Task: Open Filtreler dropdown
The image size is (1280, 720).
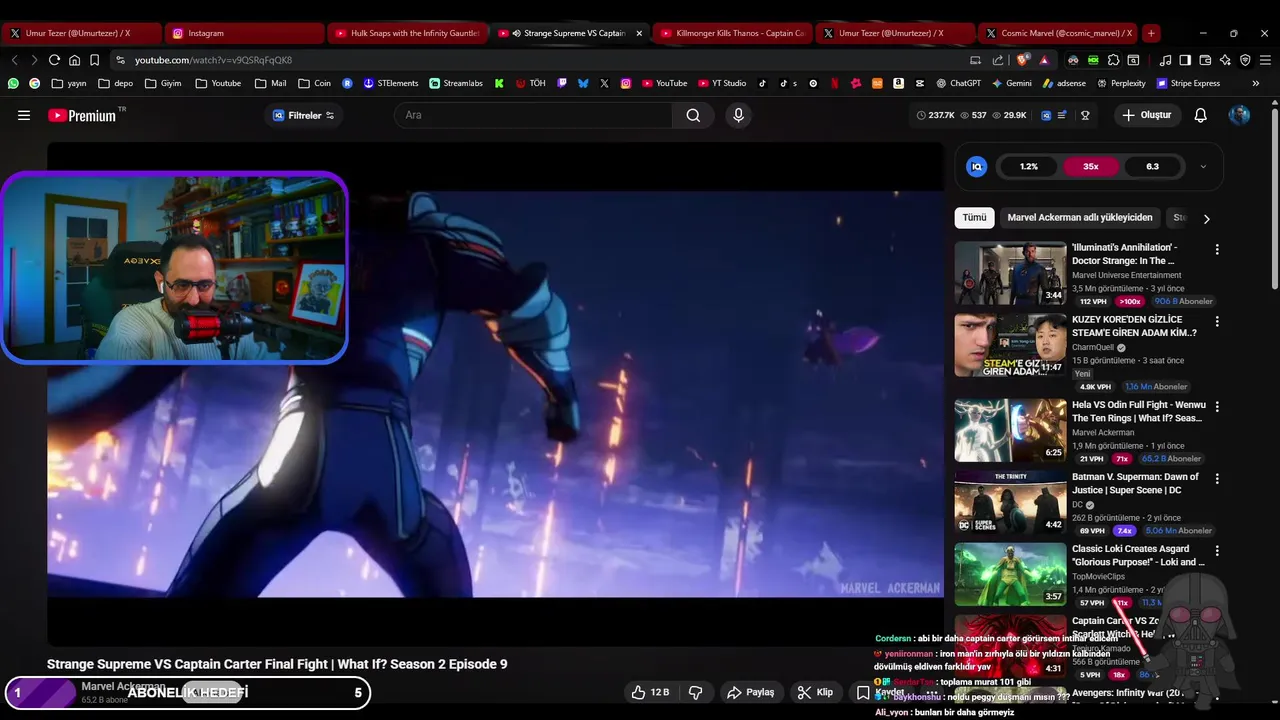Action: (303, 115)
